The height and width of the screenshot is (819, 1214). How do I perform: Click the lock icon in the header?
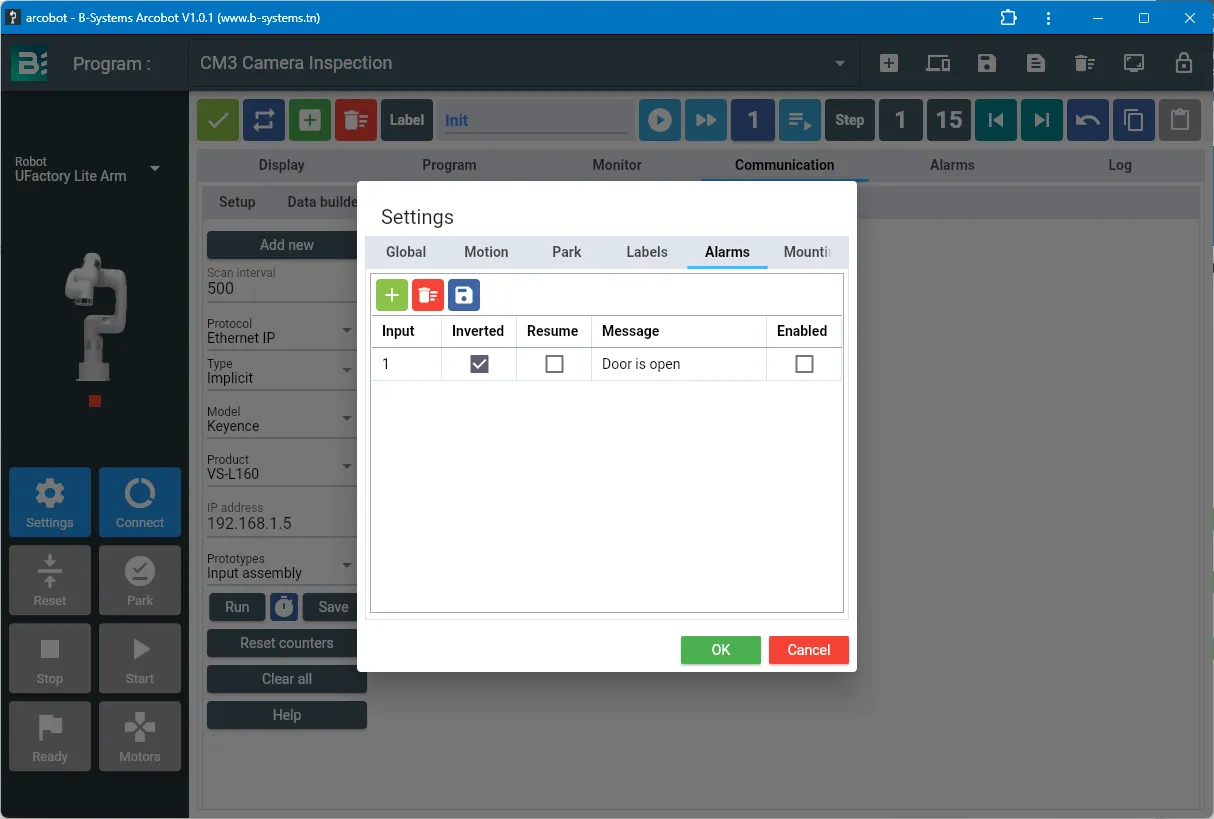[1184, 63]
